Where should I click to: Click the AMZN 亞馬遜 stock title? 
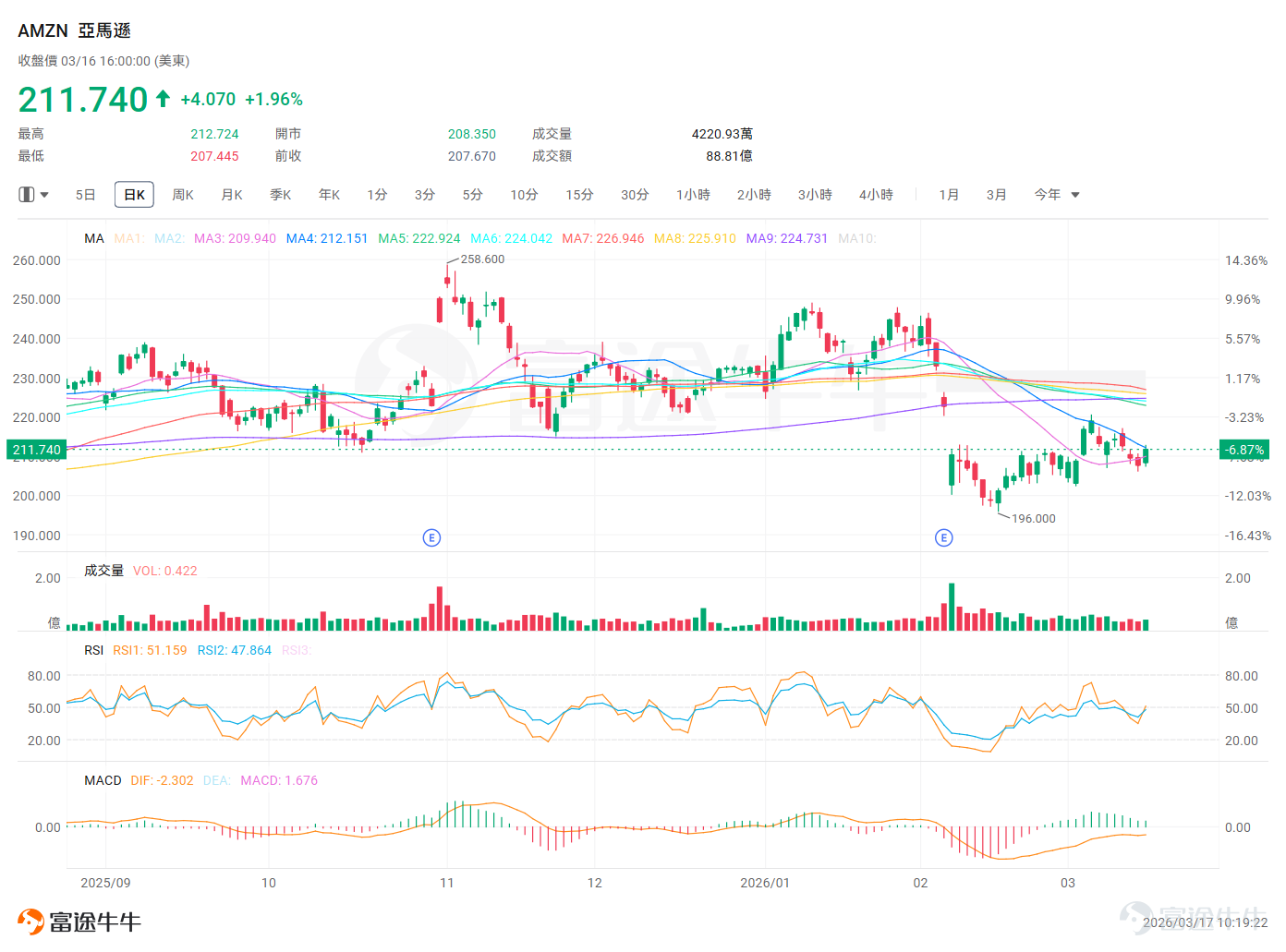(75, 30)
